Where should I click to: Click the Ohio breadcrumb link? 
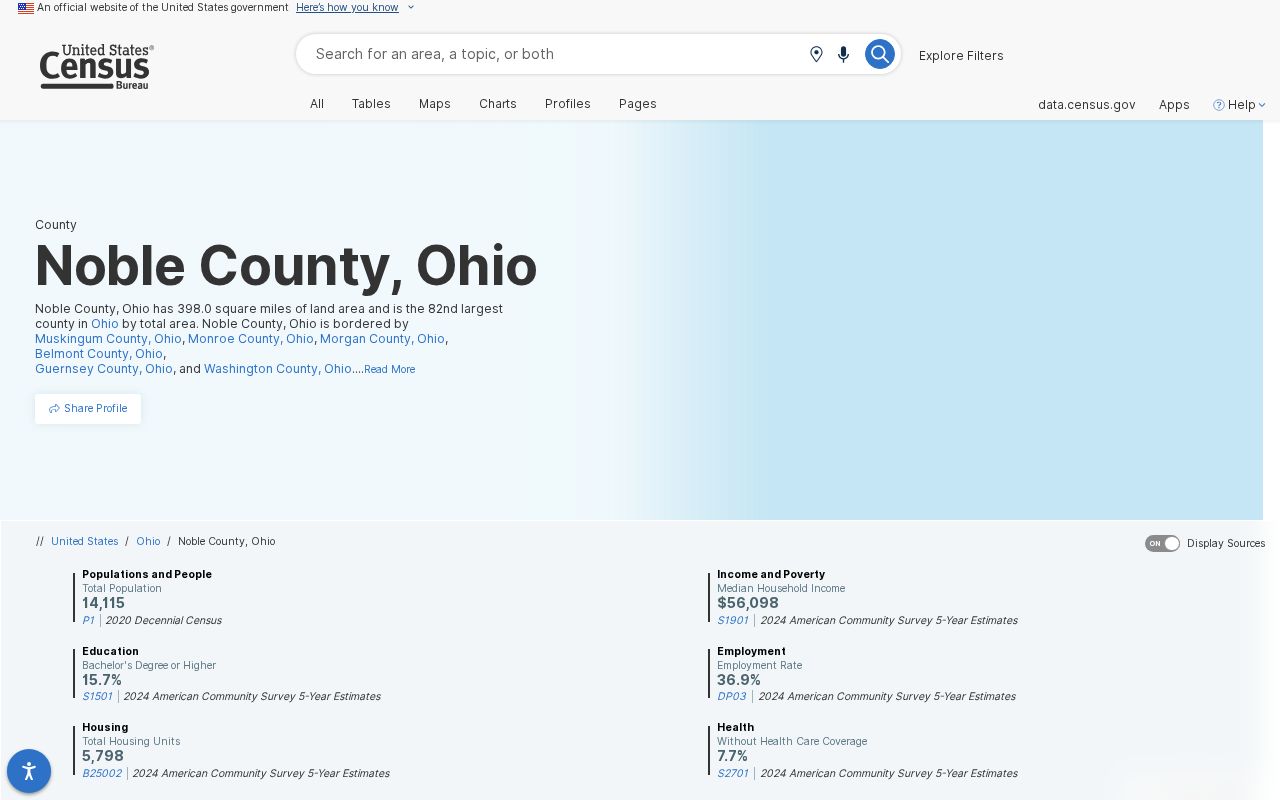pyautogui.click(x=148, y=541)
